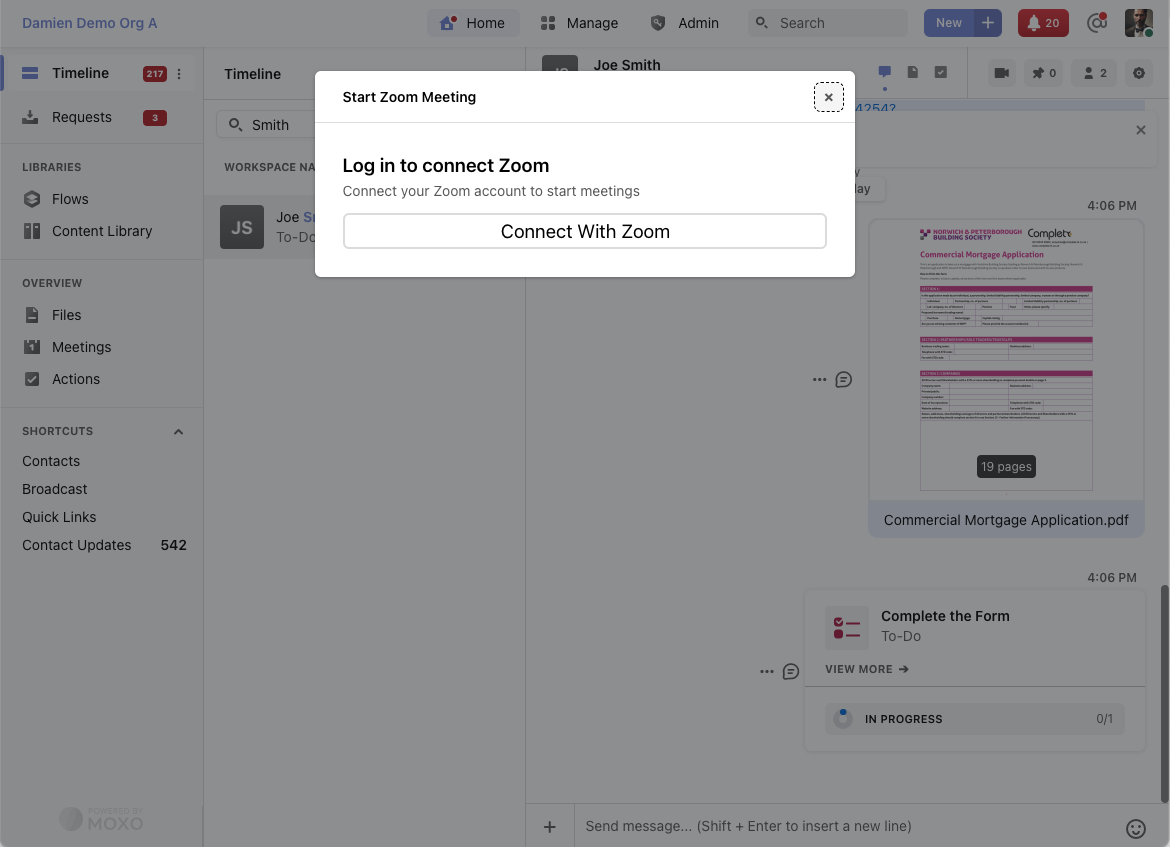The height and width of the screenshot is (847, 1170).
Task: Click the plus button beside New
Action: tap(988, 23)
